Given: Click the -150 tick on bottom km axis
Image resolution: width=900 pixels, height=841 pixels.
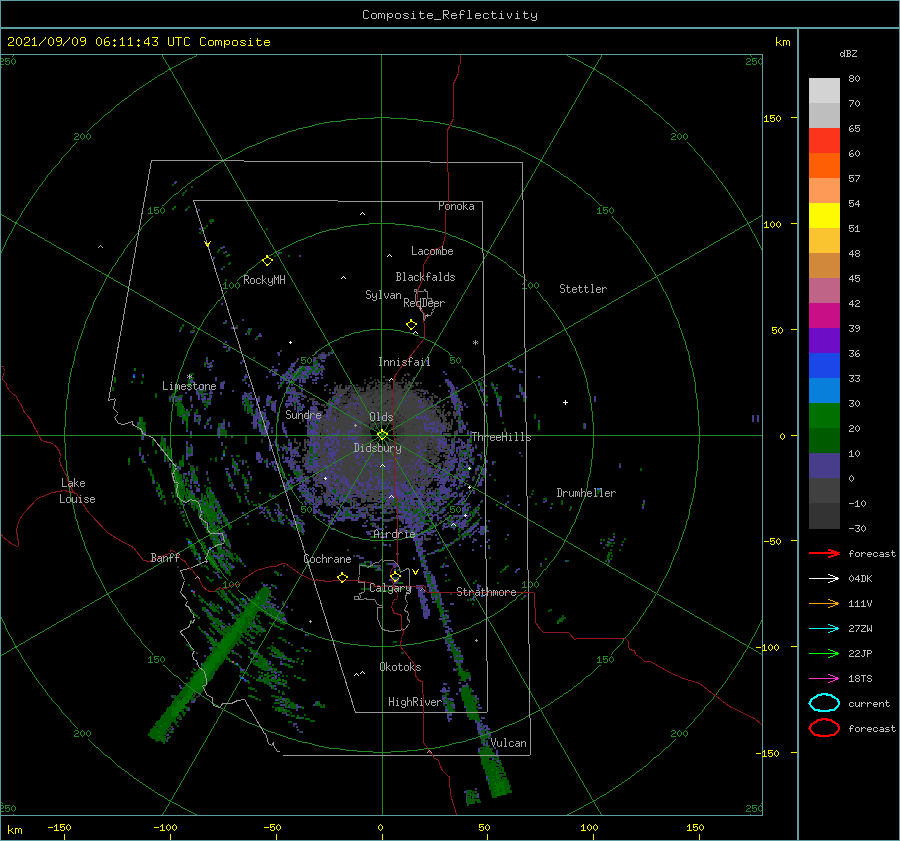Looking at the screenshot, I should point(59,828).
